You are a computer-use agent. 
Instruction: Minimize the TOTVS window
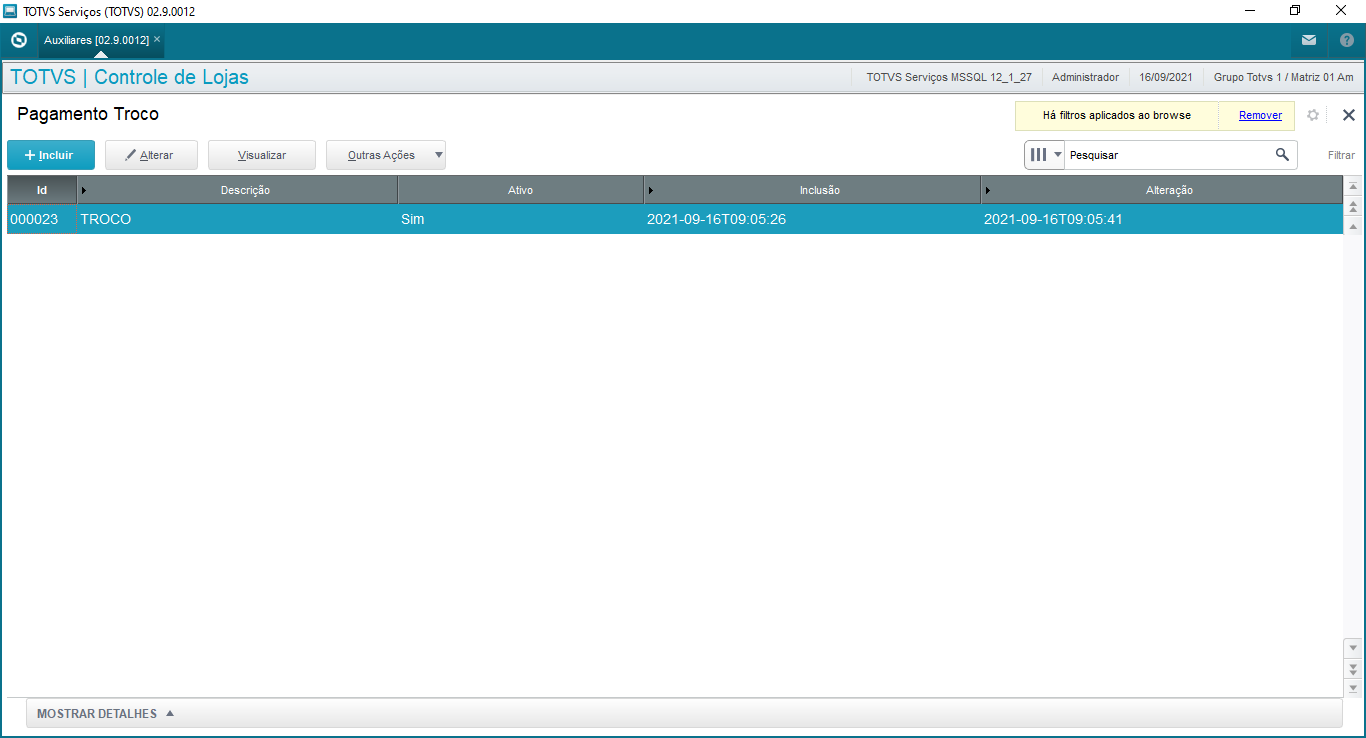click(x=1250, y=11)
